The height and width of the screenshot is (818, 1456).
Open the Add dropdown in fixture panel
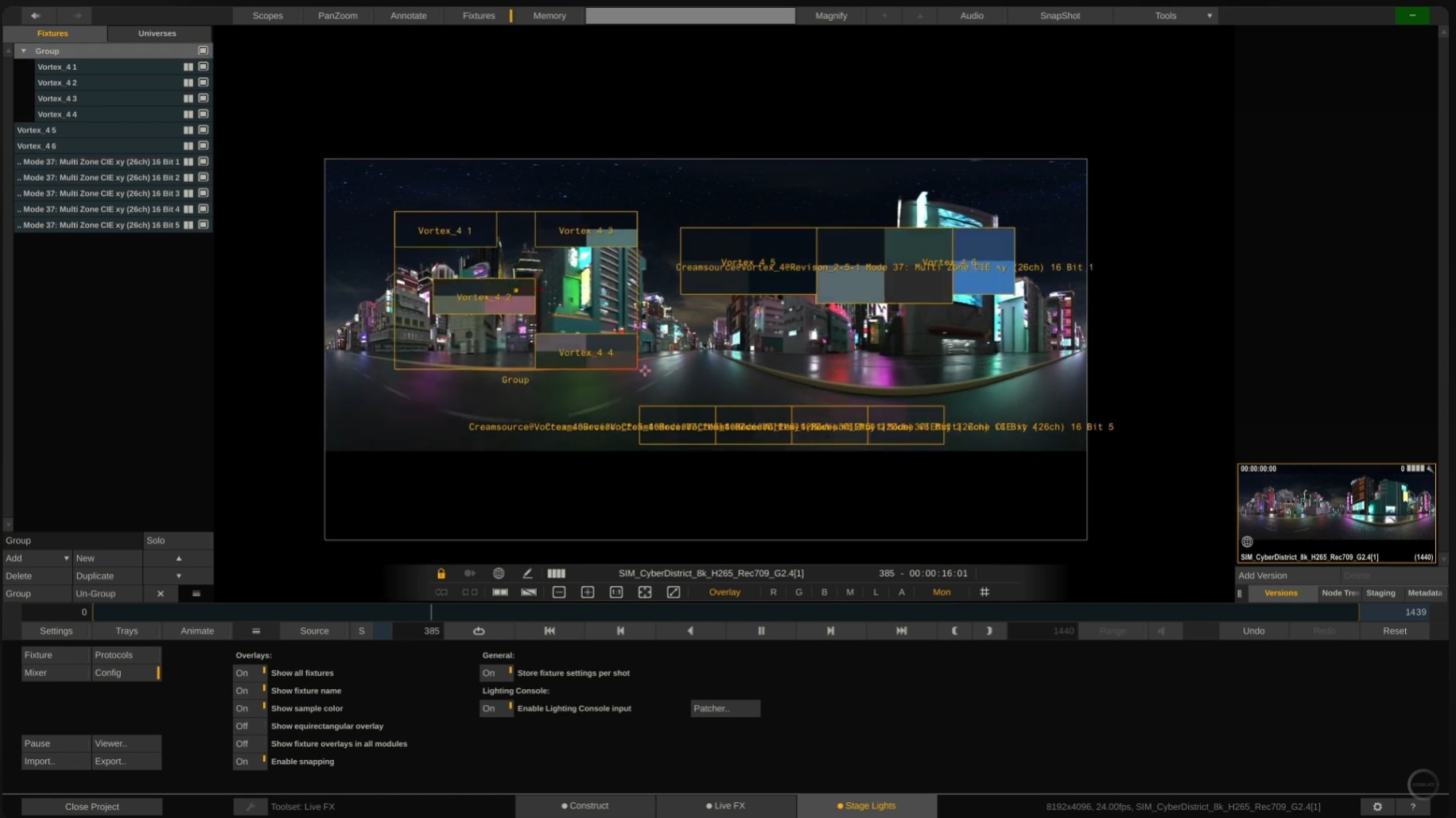click(x=37, y=558)
